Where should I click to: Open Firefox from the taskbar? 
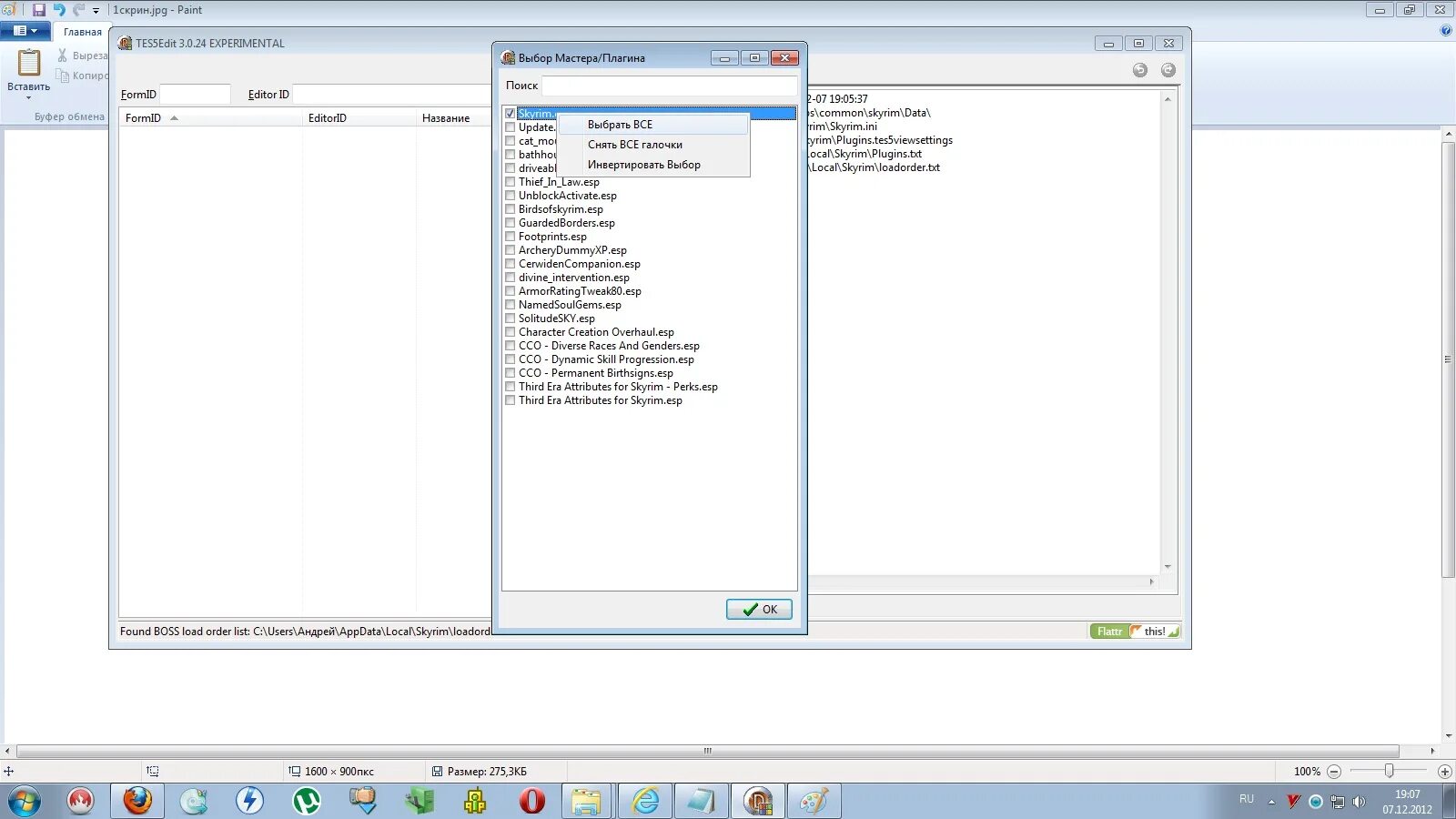tap(137, 801)
